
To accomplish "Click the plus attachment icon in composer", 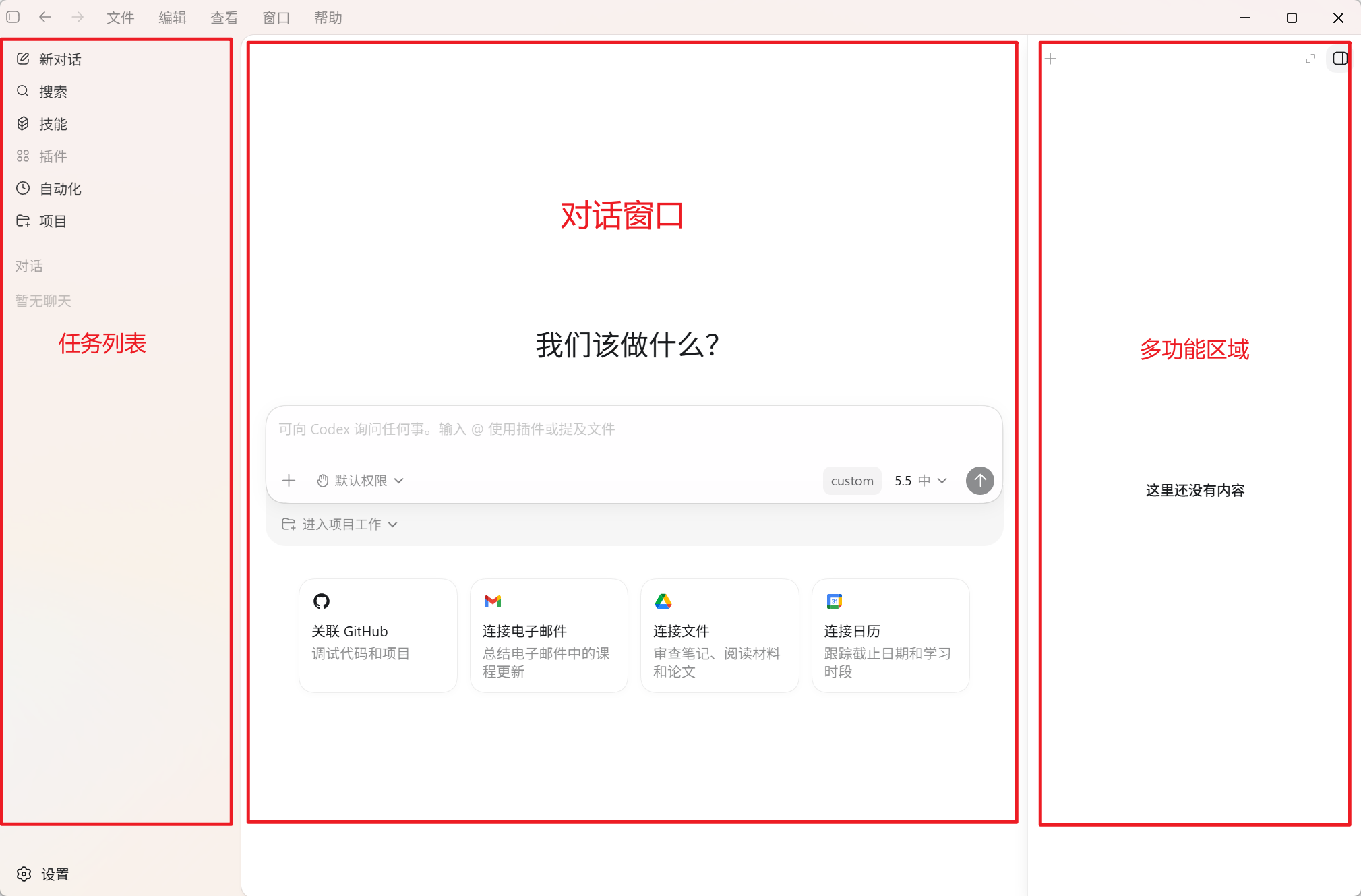I will pyautogui.click(x=289, y=481).
